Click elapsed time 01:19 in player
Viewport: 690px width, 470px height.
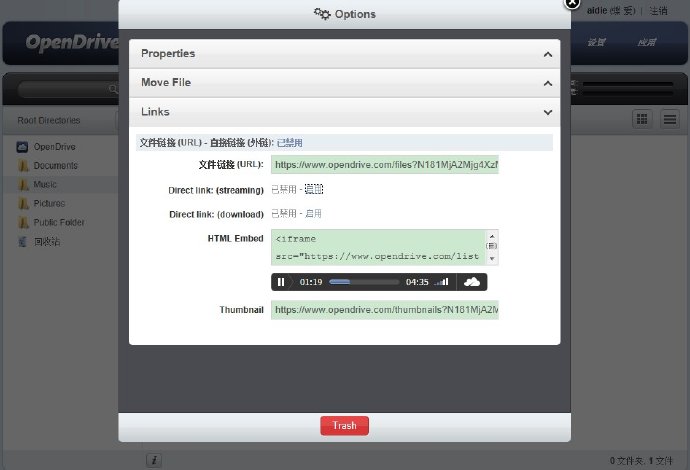(311, 282)
